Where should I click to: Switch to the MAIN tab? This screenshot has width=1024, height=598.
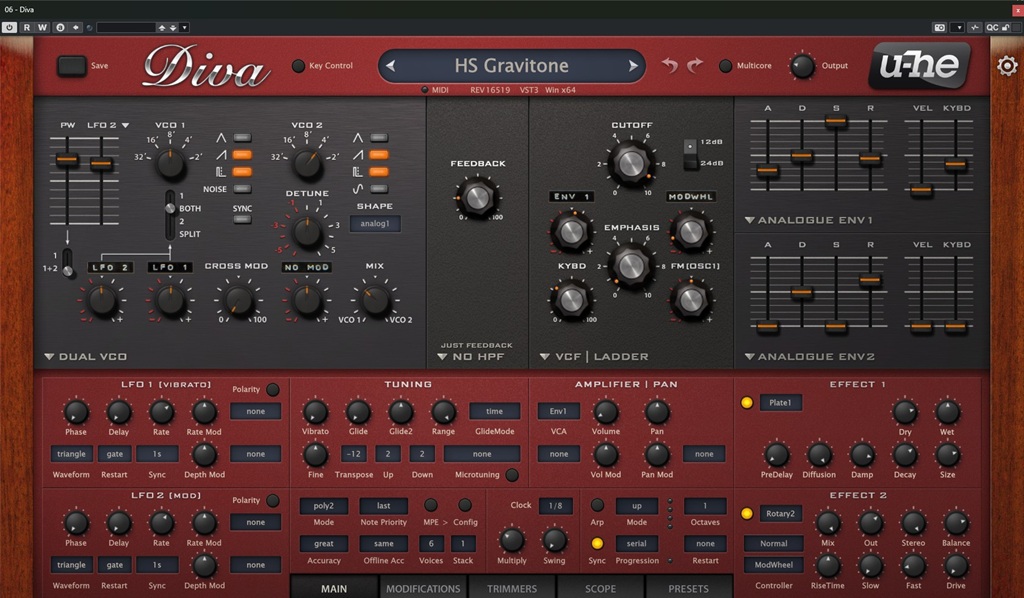coord(334,588)
